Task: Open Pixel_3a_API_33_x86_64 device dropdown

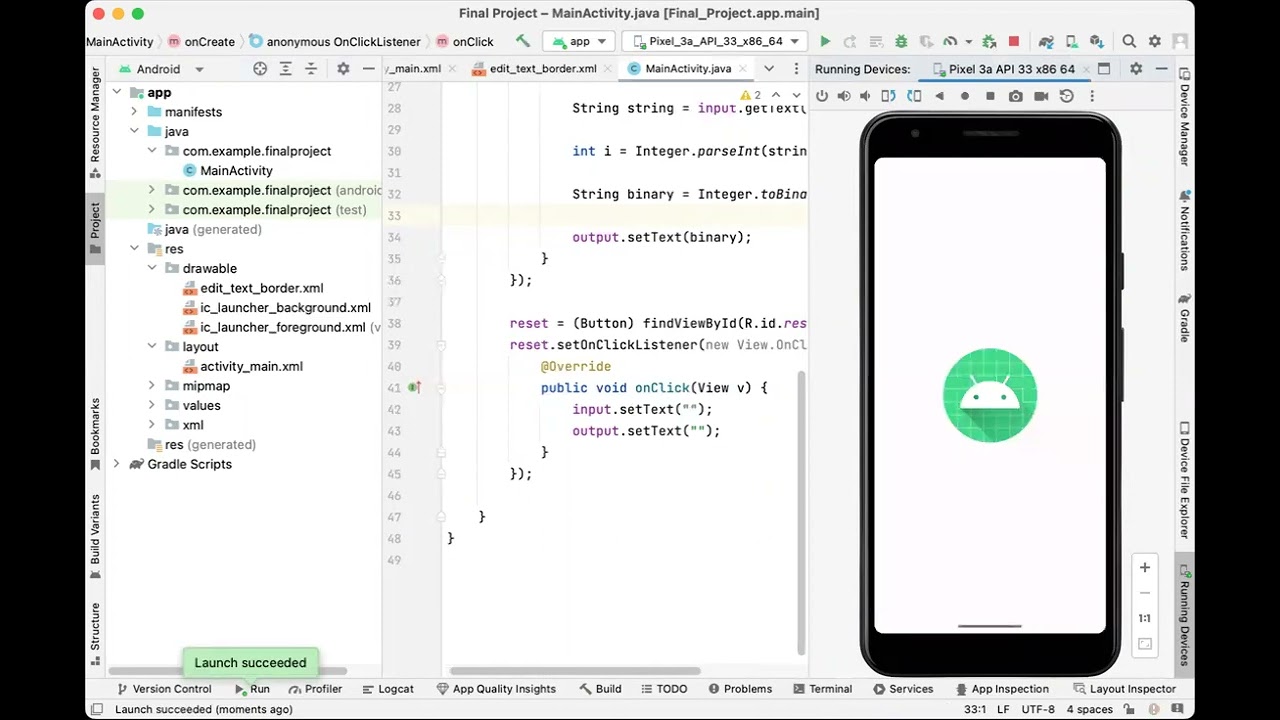Action: click(714, 41)
